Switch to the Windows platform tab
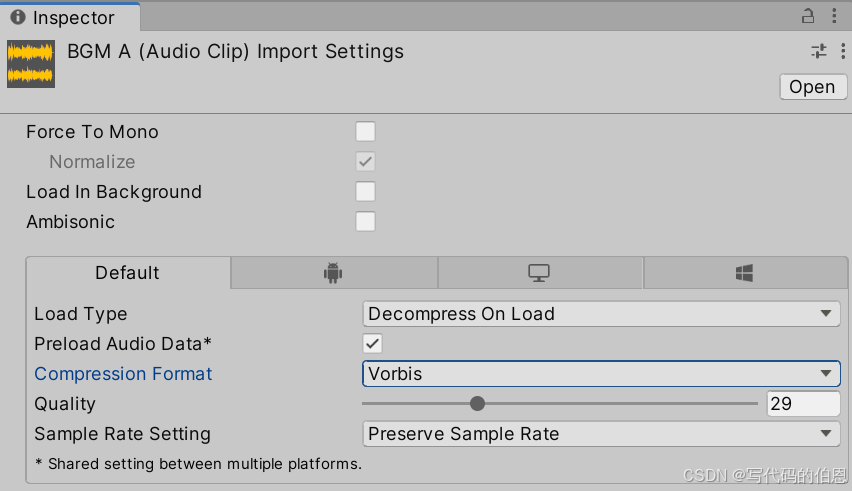 pyautogui.click(x=744, y=273)
